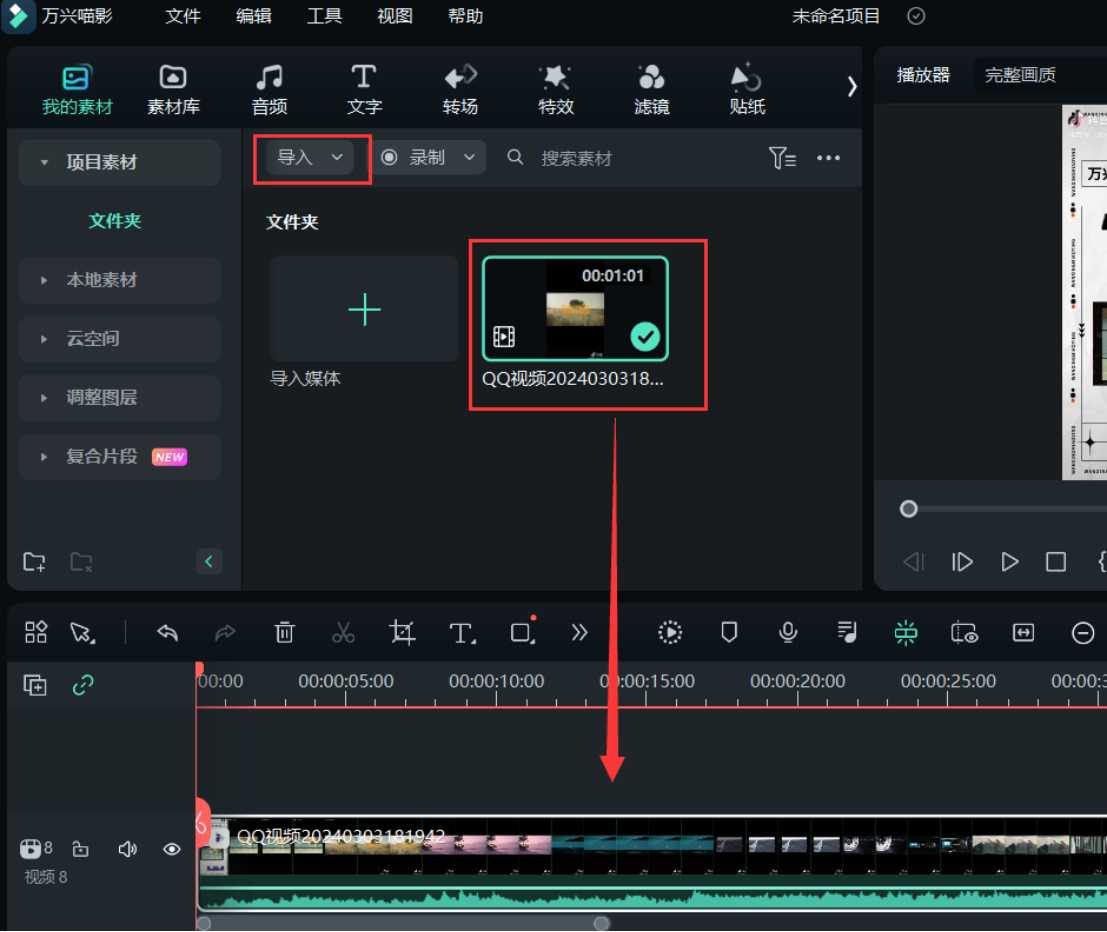Click the player progress slider handle
The height and width of the screenshot is (932, 1107).
coord(908,509)
